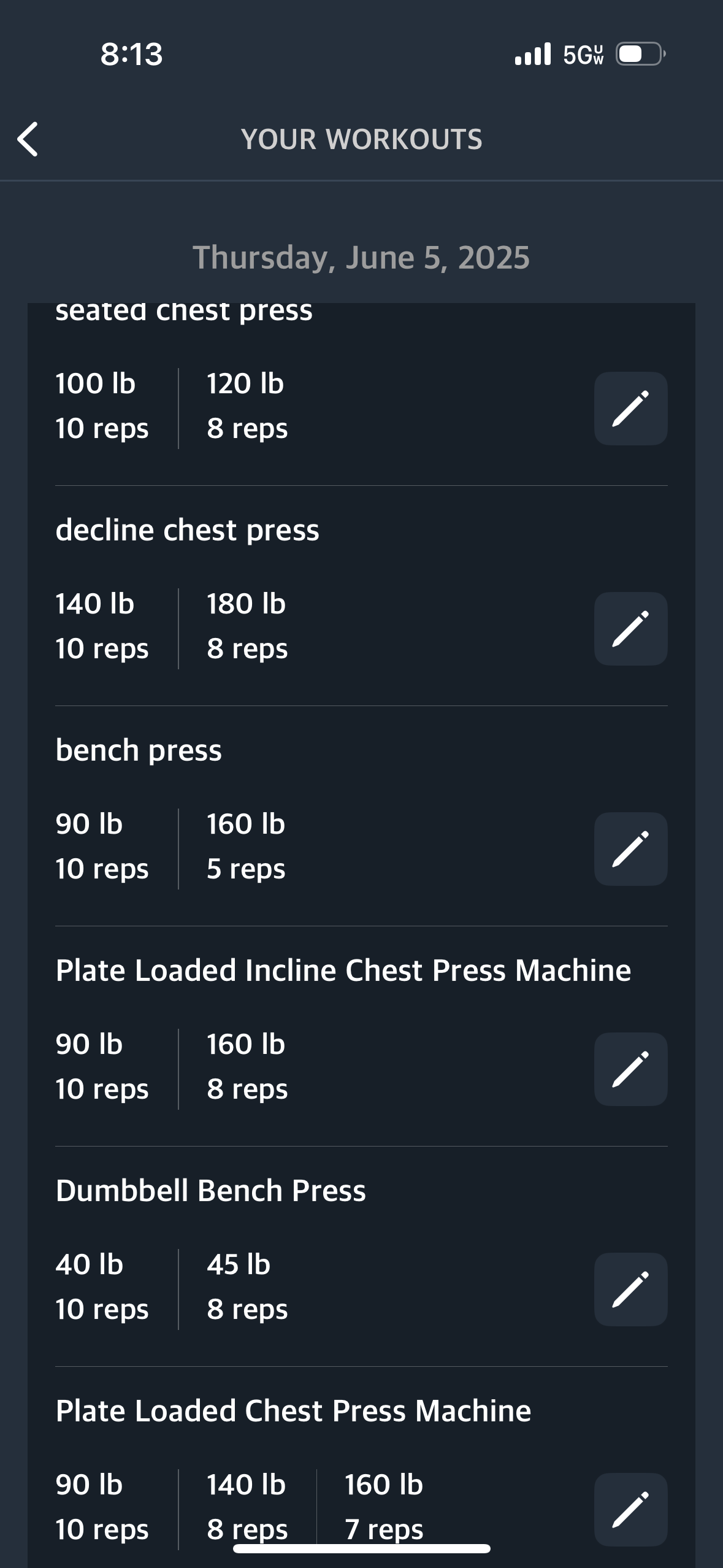Tap the battery status icon

pos(640,55)
